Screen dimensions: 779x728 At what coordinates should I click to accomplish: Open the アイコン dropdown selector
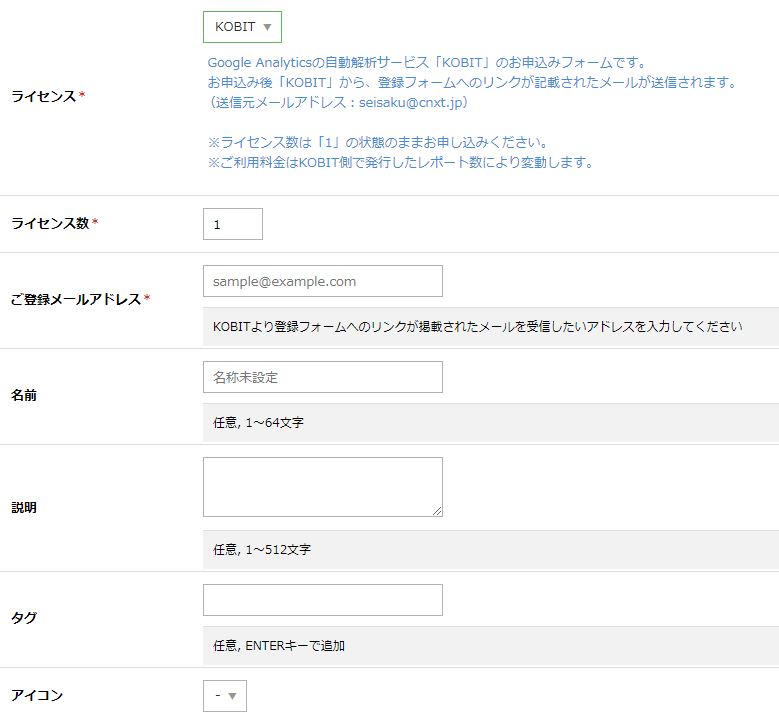(x=225, y=696)
